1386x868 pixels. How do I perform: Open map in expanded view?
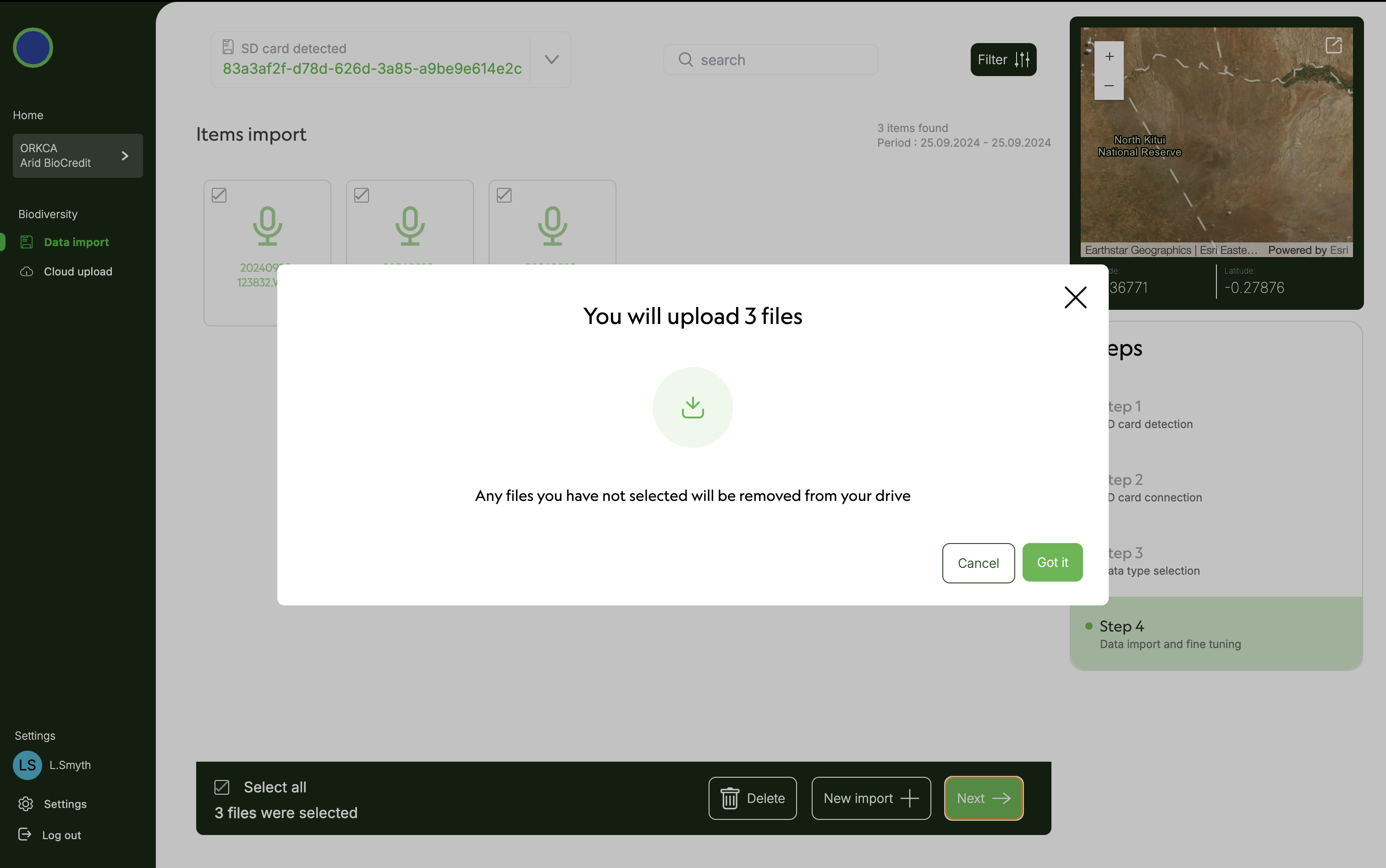[x=1333, y=45]
